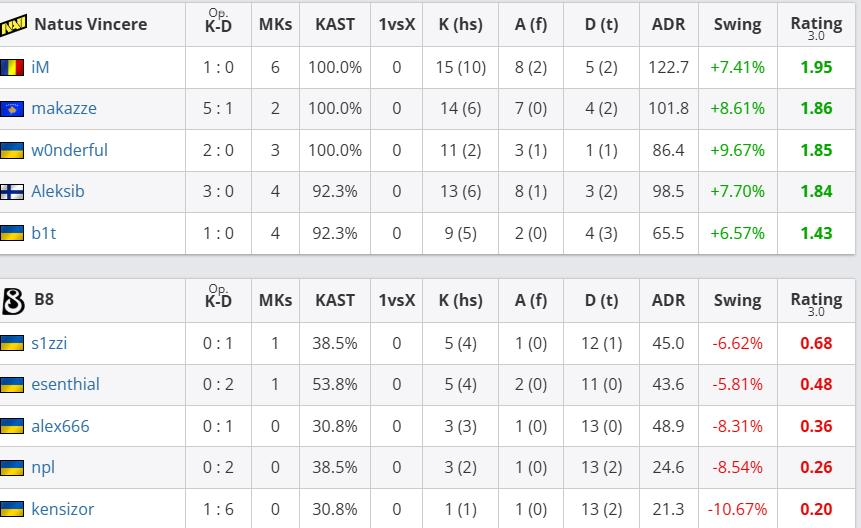The image size is (861, 528).
Task: Open npl's player profile link
Action: [43, 467]
